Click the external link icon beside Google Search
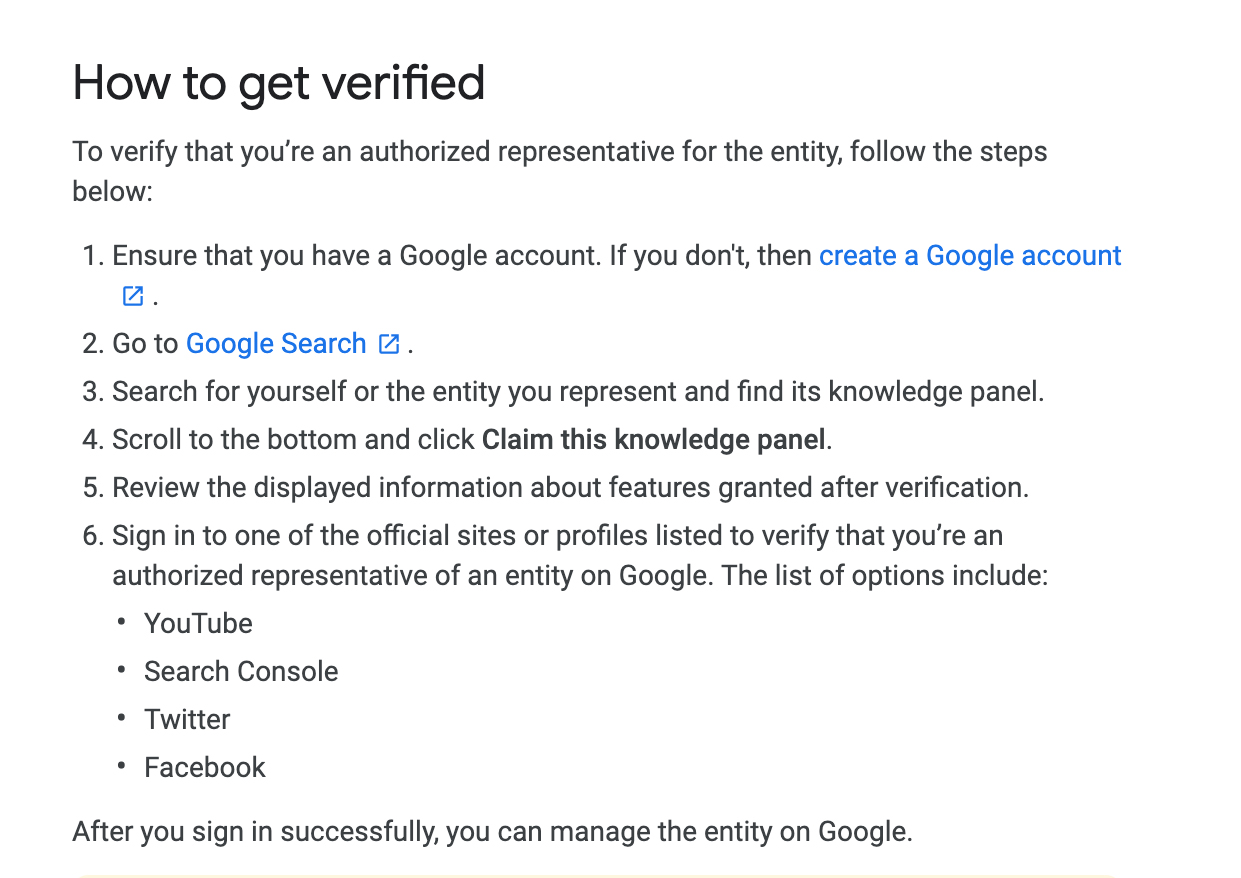 [389, 345]
